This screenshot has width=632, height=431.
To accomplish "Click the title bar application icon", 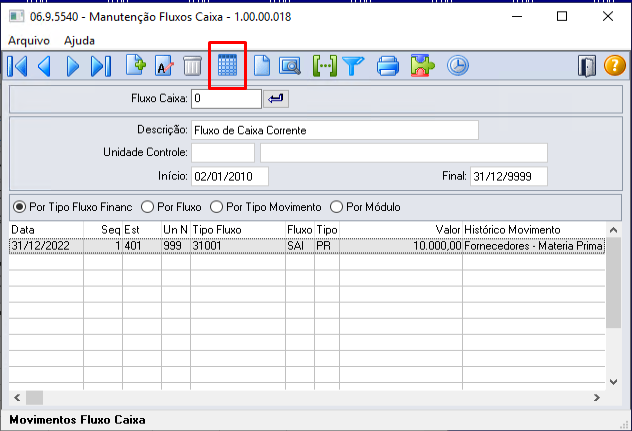I will pyautogui.click(x=17, y=17).
